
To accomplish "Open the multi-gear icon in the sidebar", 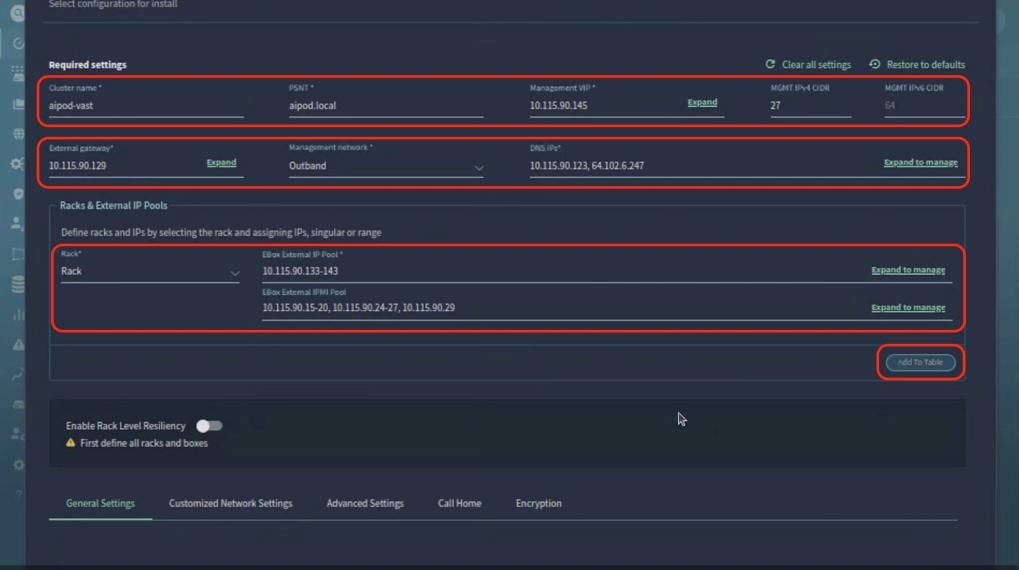I will (x=18, y=164).
